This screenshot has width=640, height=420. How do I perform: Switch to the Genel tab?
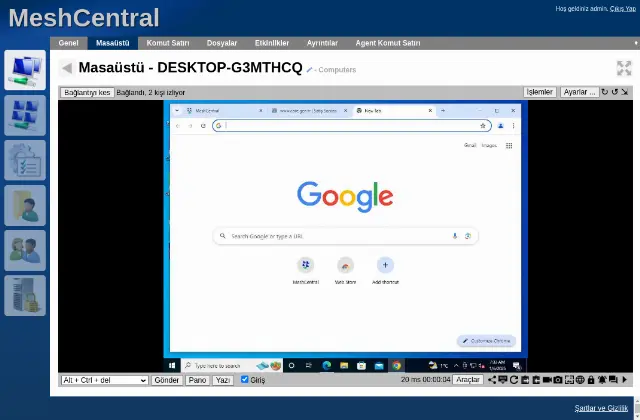coord(68,43)
